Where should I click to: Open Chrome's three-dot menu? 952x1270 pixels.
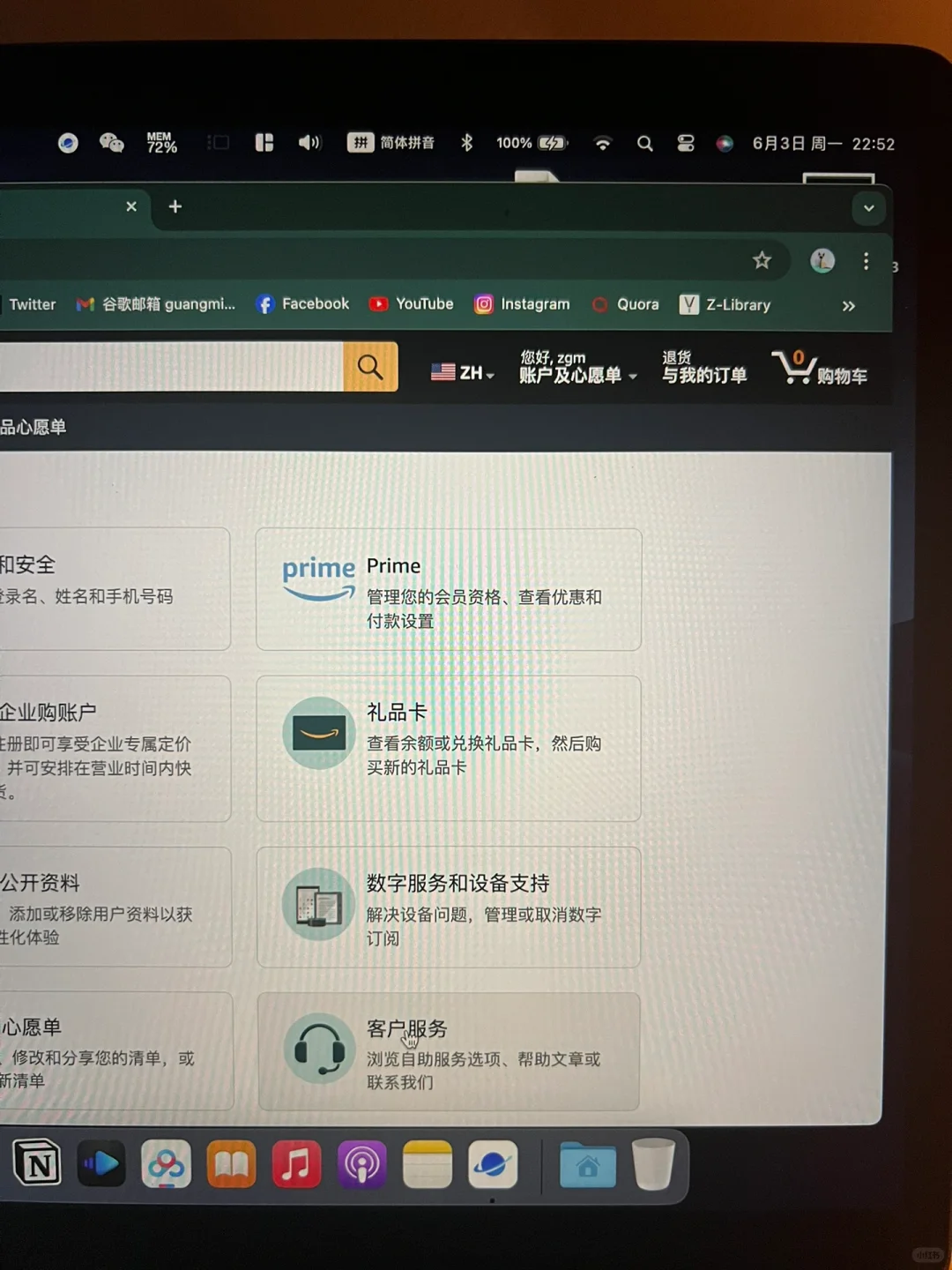coord(866,261)
